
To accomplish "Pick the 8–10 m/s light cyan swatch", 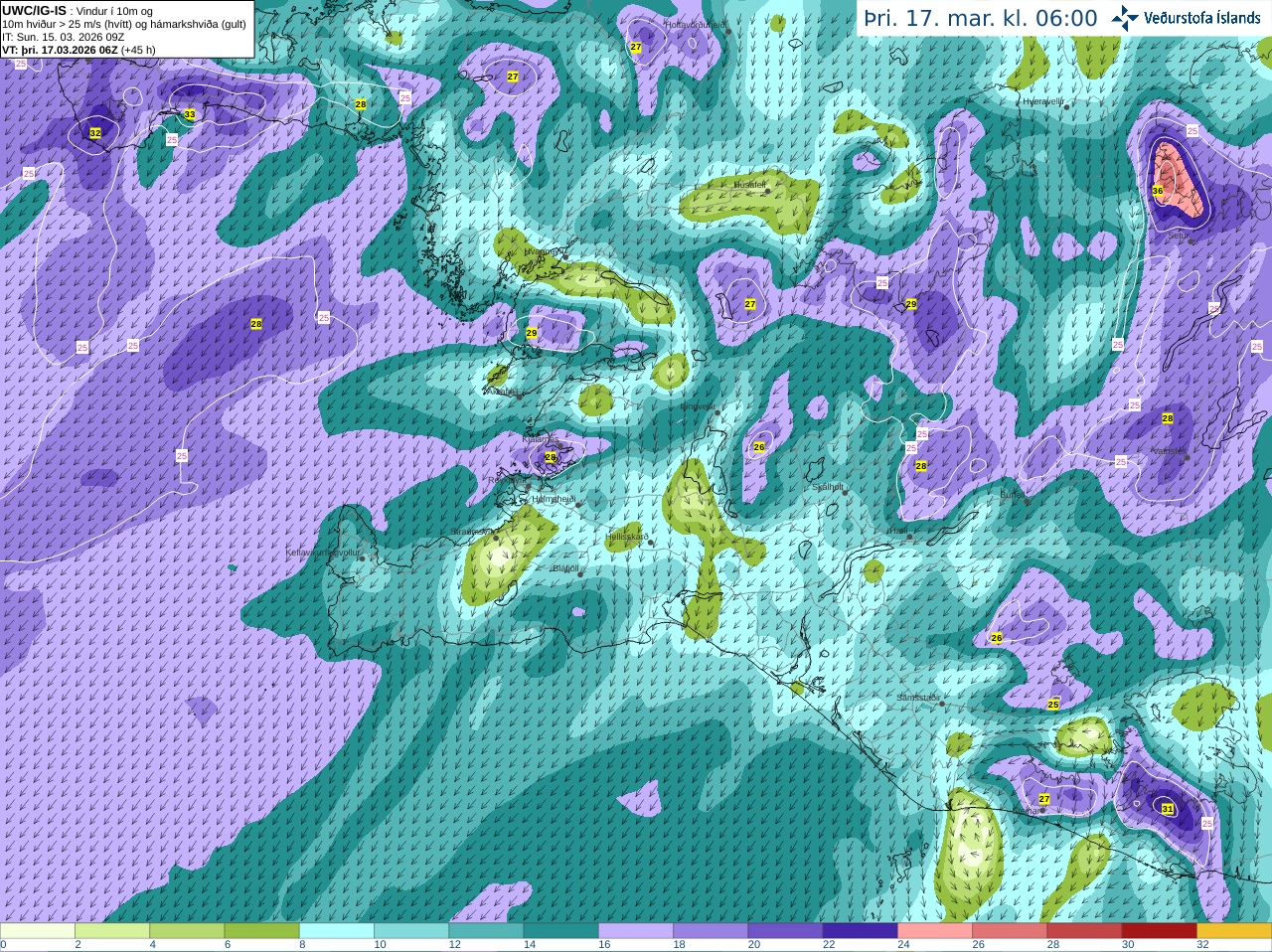I will tap(337, 931).
